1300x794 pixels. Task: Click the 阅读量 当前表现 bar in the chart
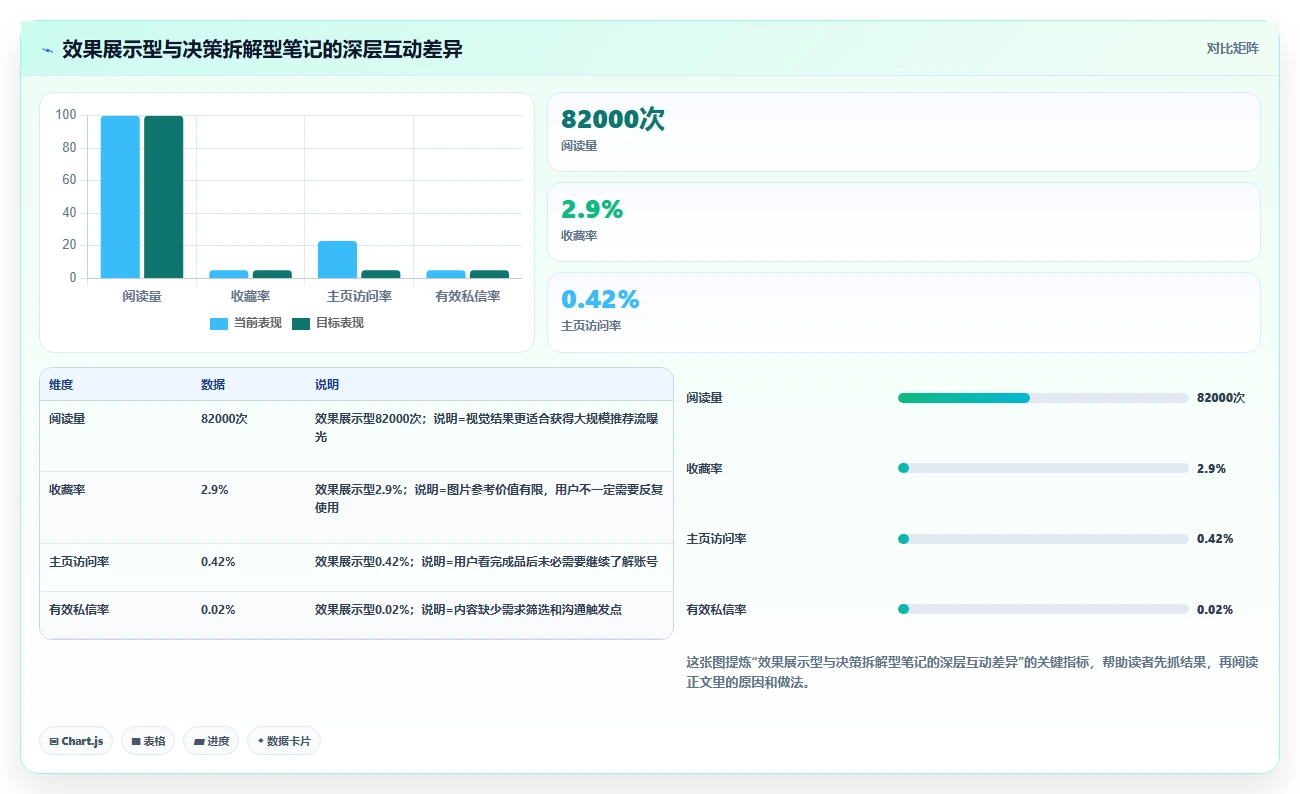click(120, 197)
